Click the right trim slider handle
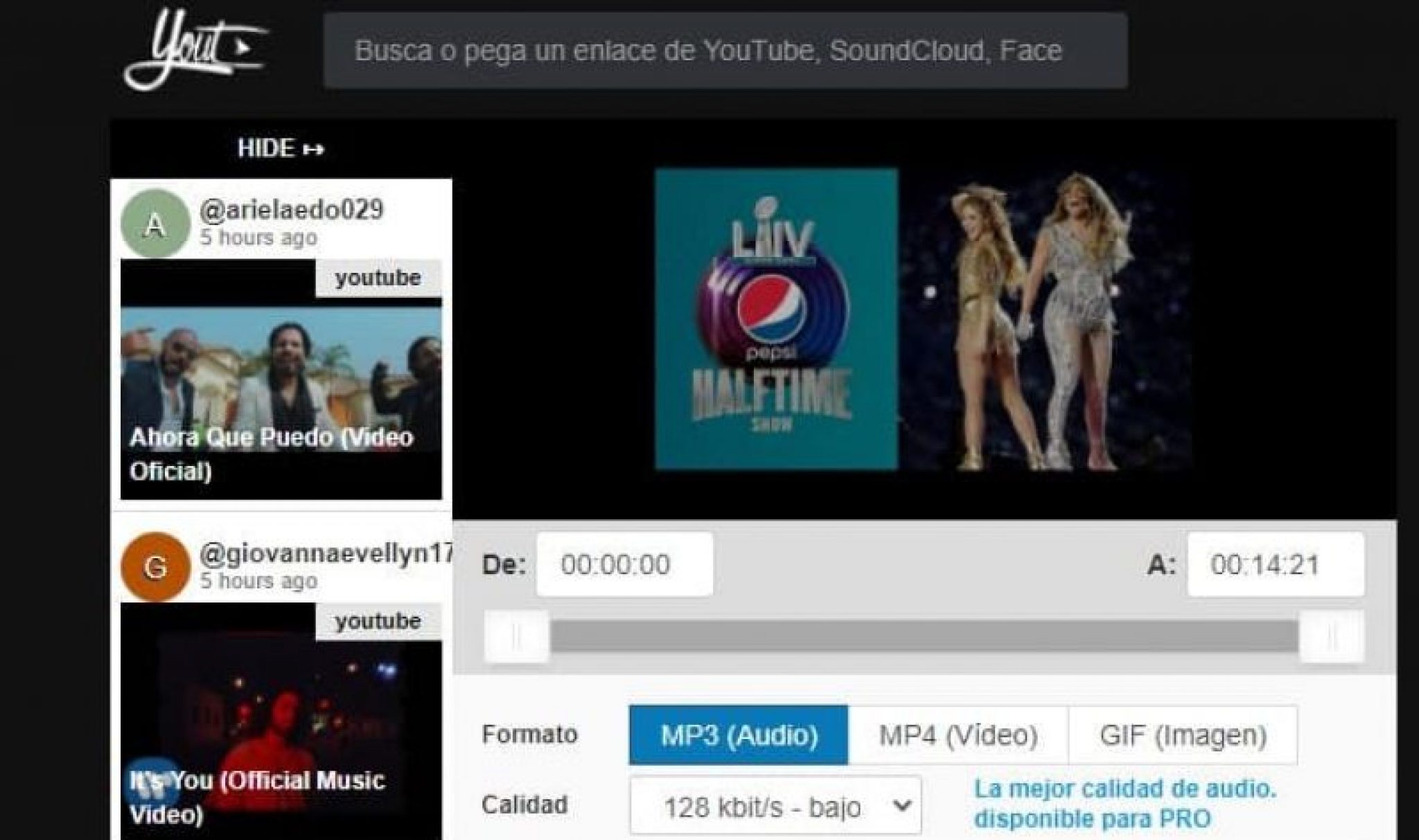1419x840 pixels. 1331,636
